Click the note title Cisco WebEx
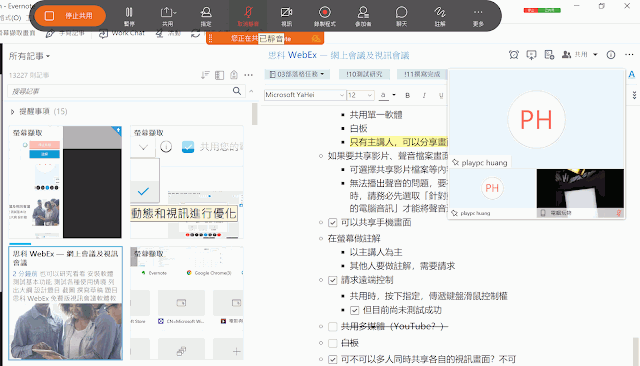The width and height of the screenshot is (640, 366). click(x=339, y=55)
